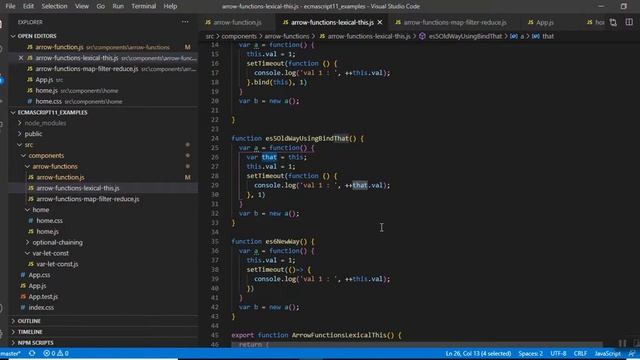Click the components breadcrumb segment
The height and width of the screenshot is (360, 640).
pyautogui.click(x=239, y=36)
